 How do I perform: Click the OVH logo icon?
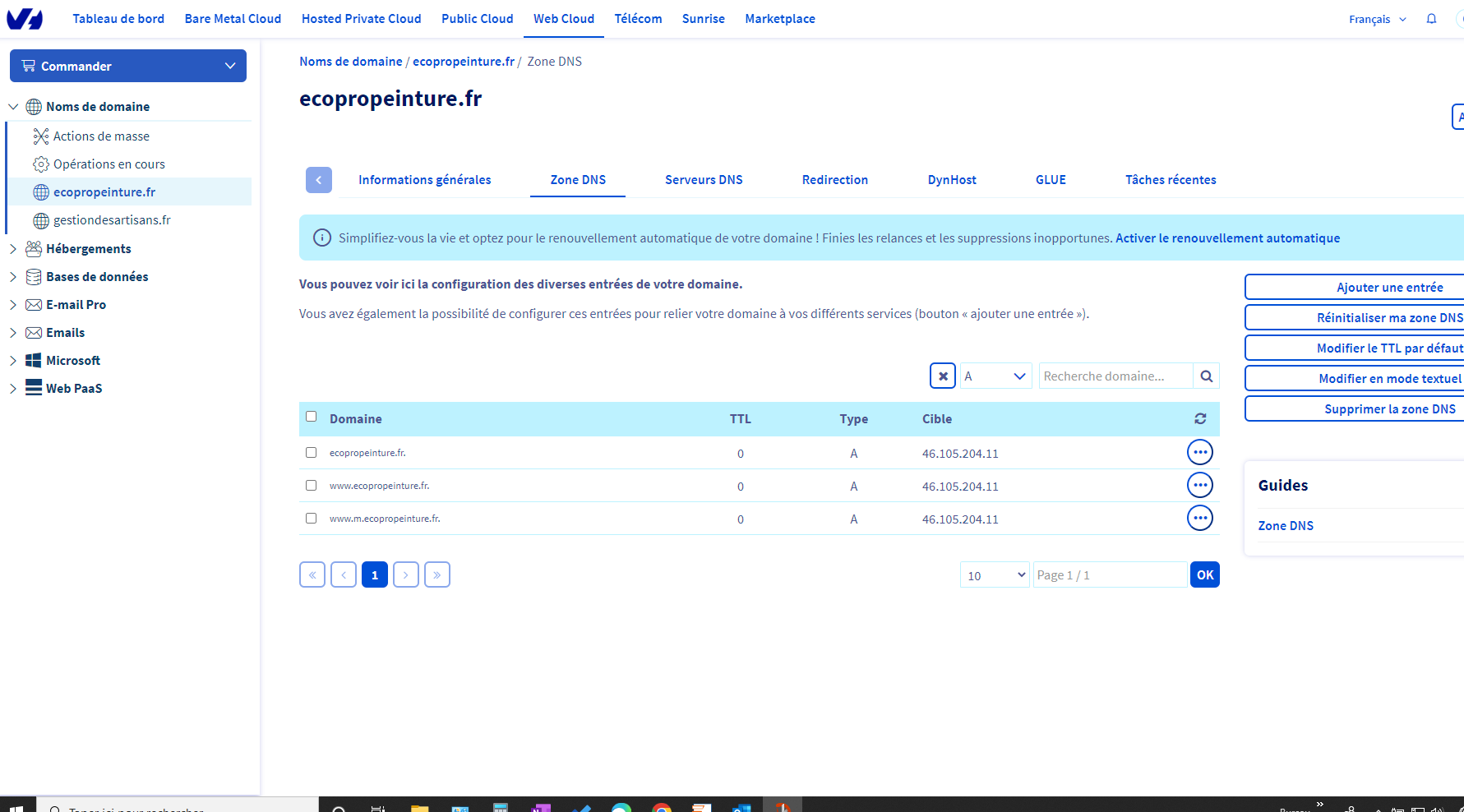click(25, 18)
